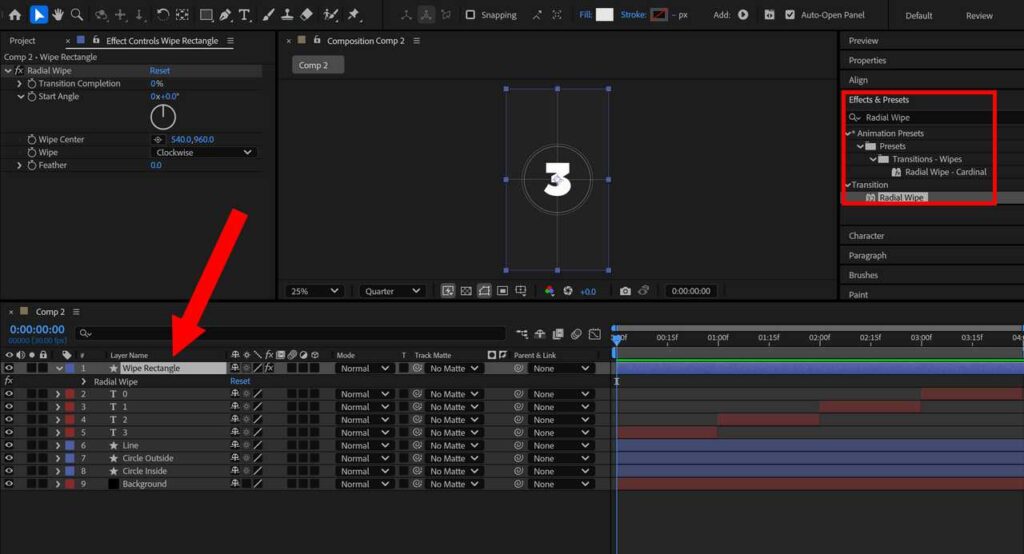1024x554 pixels.
Task: Click the fx switch on Wipe Rectangle layer
Action: (269, 368)
